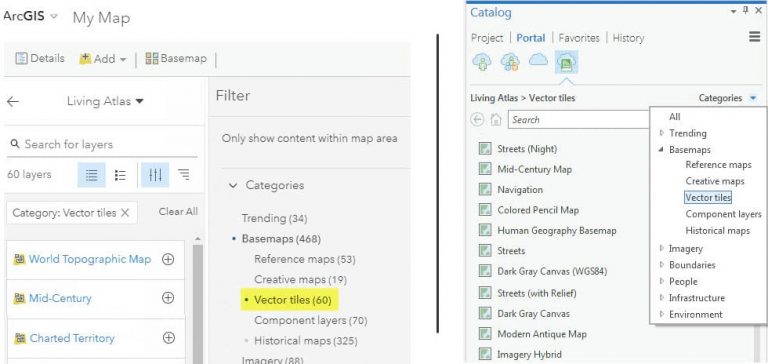The height and width of the screenshot is (364, 768).
Task: Switch to Catalog Project tab
Action: click(487, 38)
